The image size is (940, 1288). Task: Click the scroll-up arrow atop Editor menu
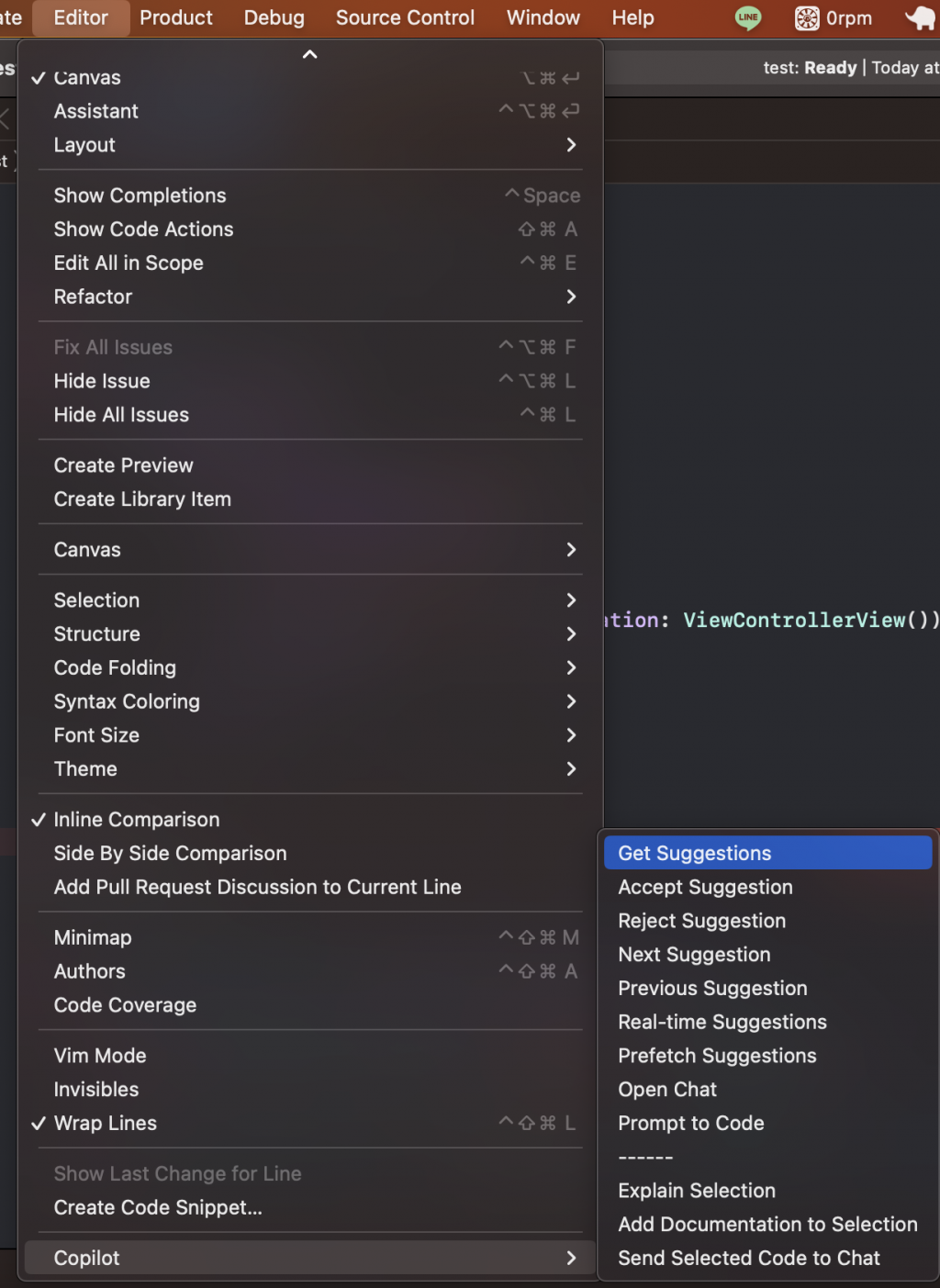310,55
